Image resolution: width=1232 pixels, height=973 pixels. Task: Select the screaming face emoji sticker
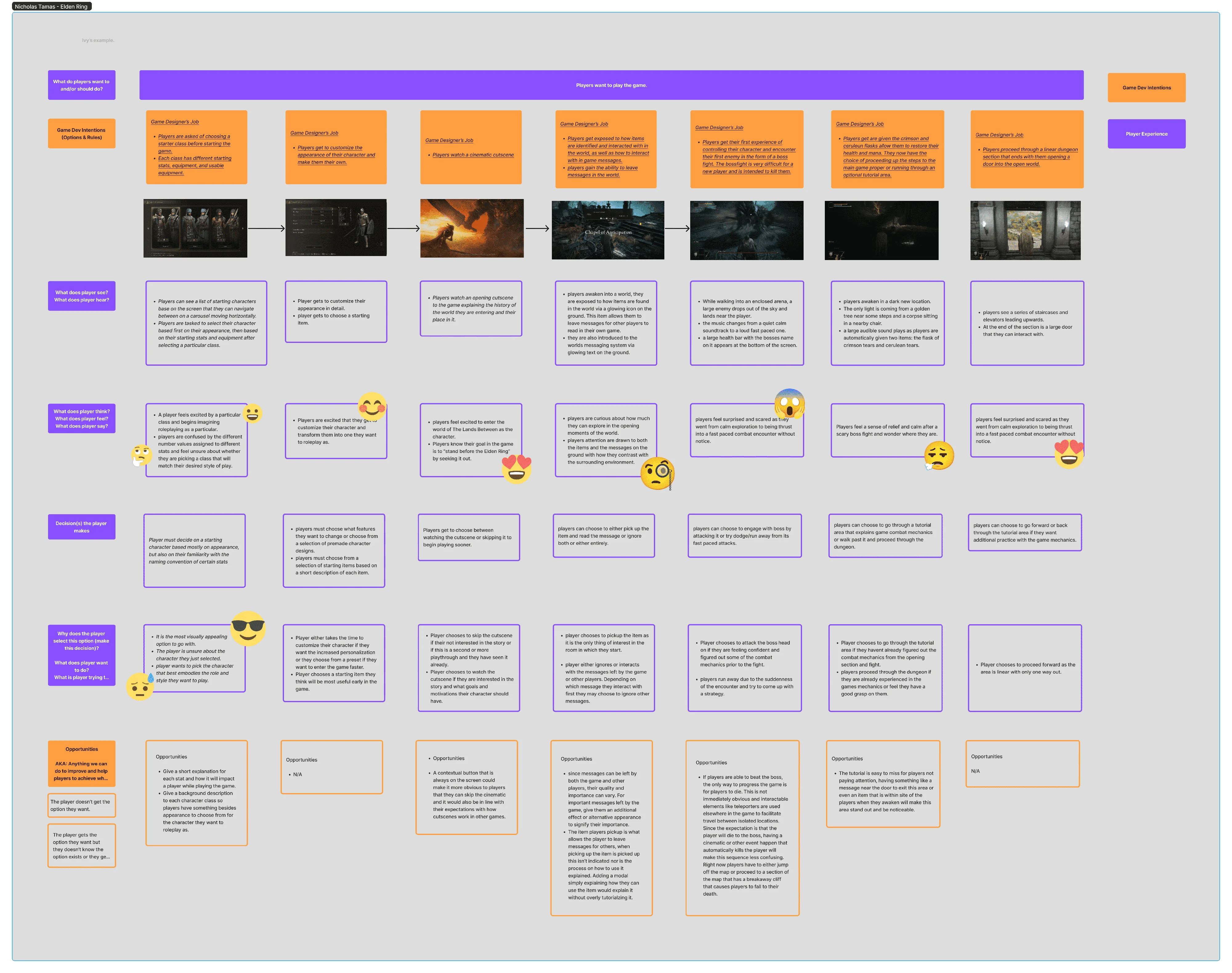pyautogui.click(x=789, y=403)
